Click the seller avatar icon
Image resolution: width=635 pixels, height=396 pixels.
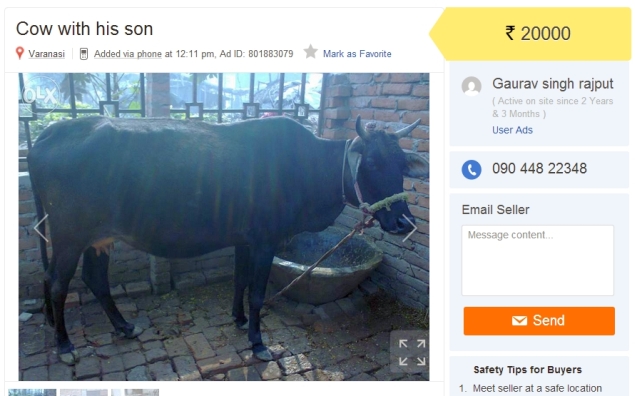pyautogui.click(x=471, y=86)
